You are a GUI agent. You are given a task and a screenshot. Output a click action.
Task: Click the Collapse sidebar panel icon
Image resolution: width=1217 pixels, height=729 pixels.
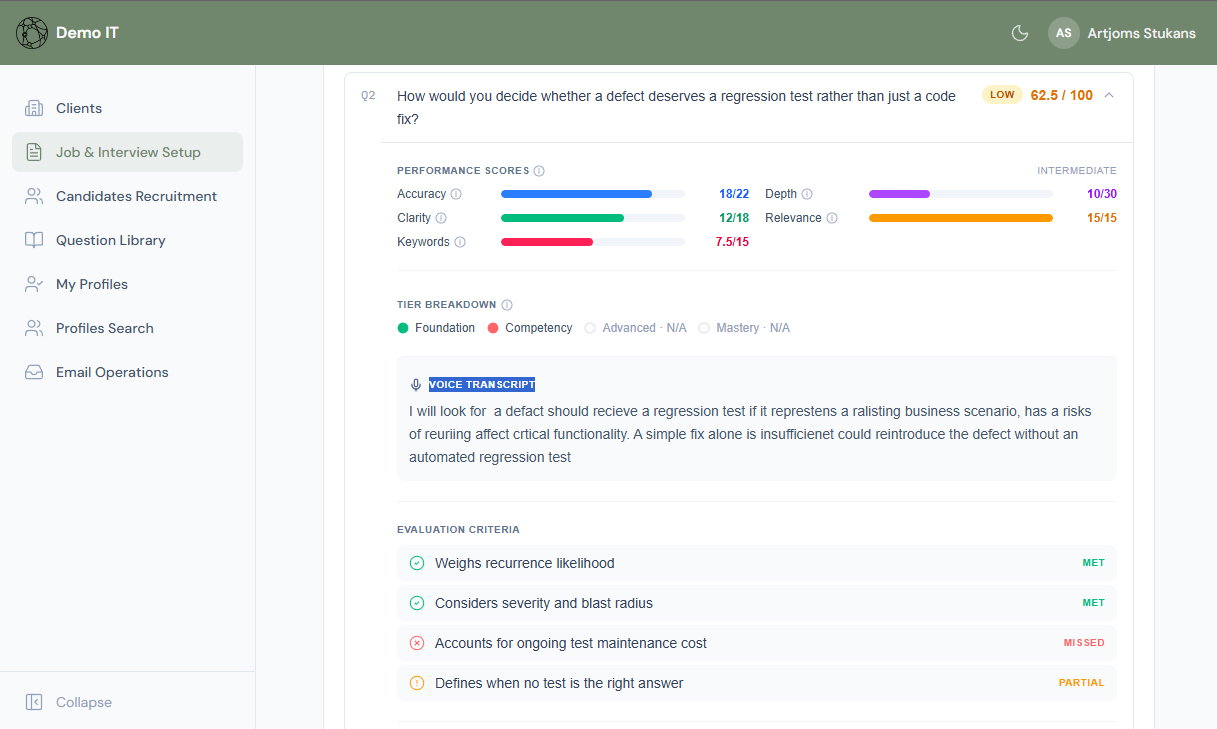click(x=34, y=702)
